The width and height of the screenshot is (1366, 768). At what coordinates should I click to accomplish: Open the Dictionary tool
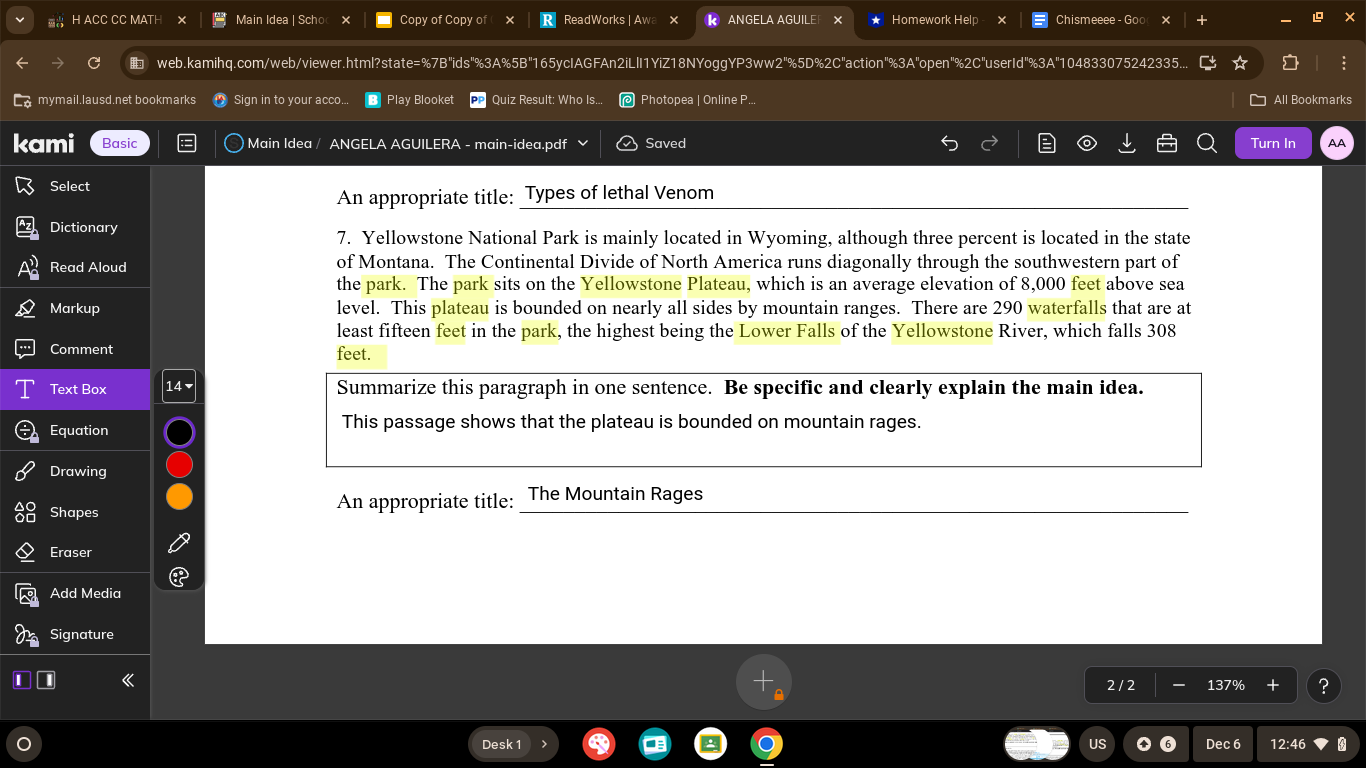click(x=84, y=227)
